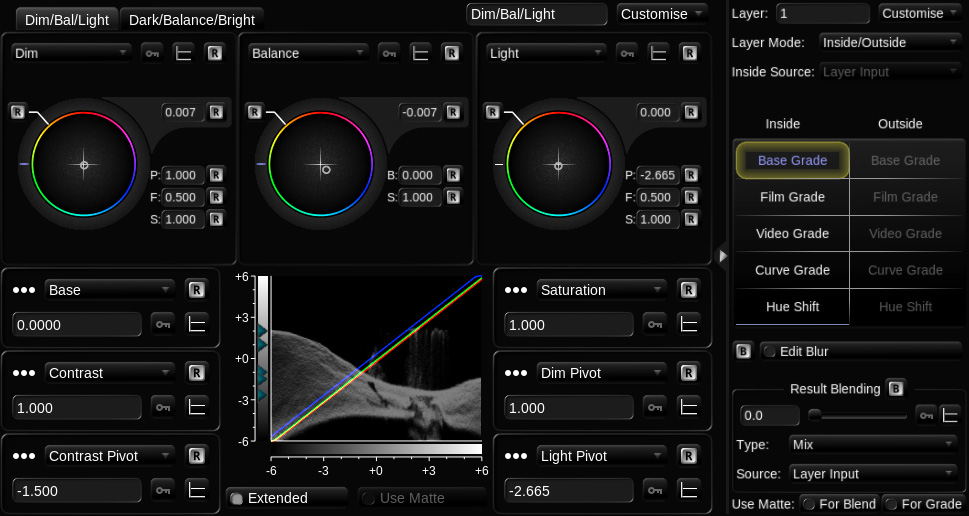
Task: Click the curve graph icon beside Balance dropdown
Action: click(421, 53)
